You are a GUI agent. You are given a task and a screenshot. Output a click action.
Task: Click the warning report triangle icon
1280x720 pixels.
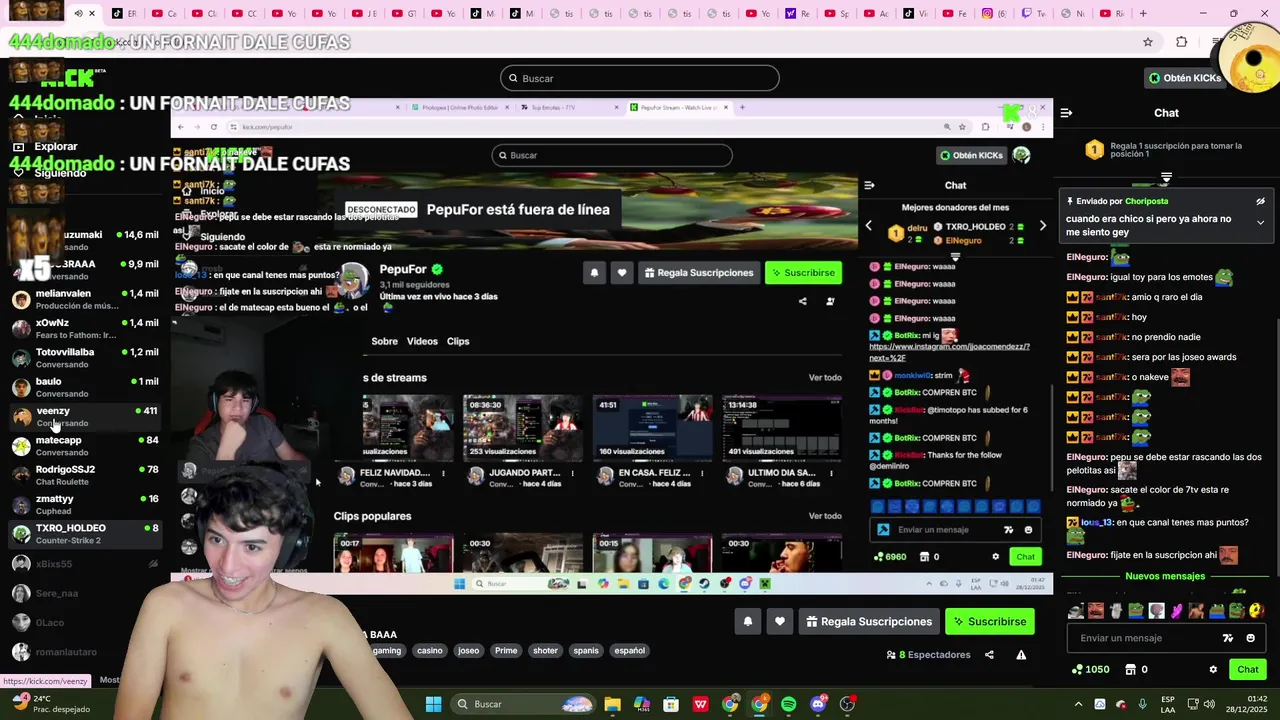[x=1021, y=655]
